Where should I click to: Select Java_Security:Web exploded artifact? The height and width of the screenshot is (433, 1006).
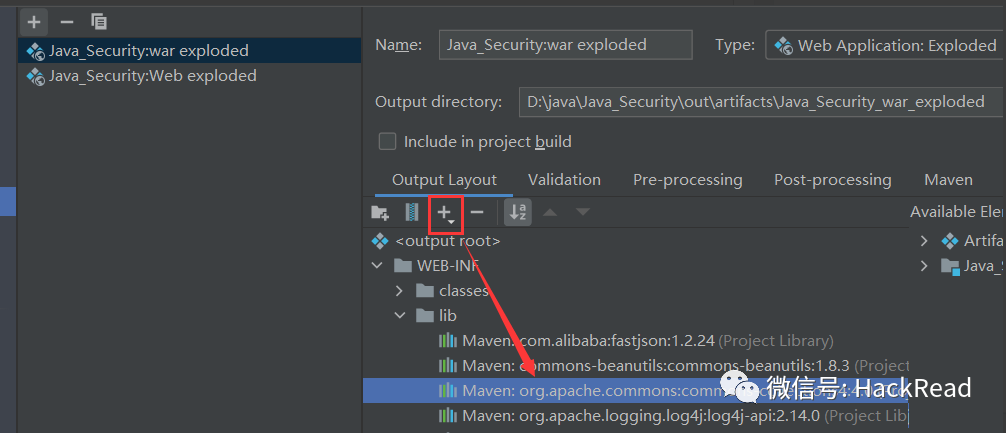tap(189, 76)
